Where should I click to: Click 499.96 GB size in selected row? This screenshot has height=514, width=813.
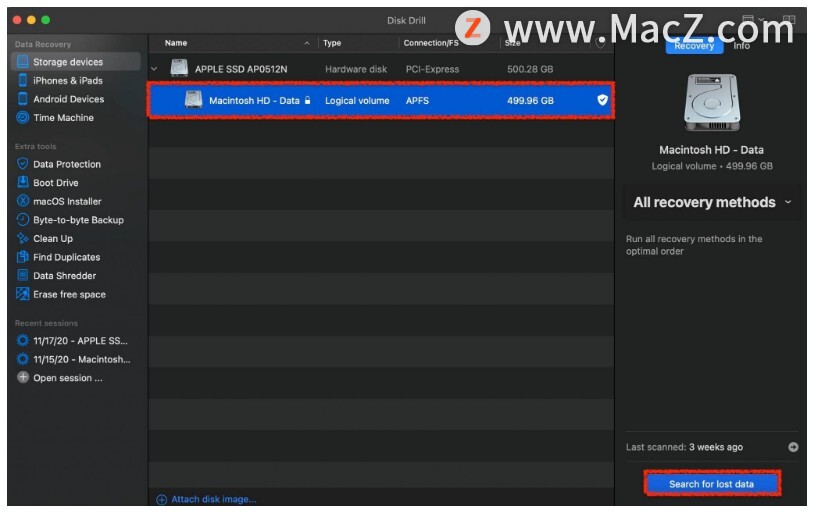[530, 101]
